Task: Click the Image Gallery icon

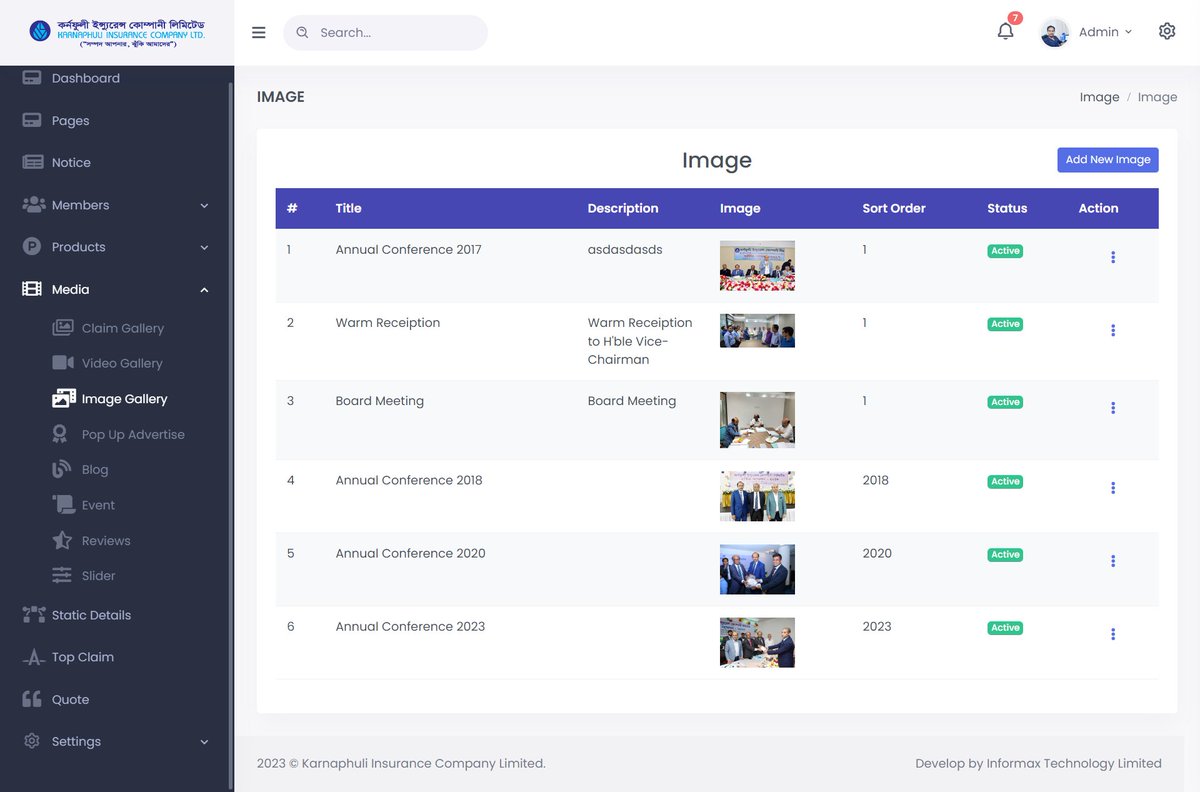Action: pos(63,398)
